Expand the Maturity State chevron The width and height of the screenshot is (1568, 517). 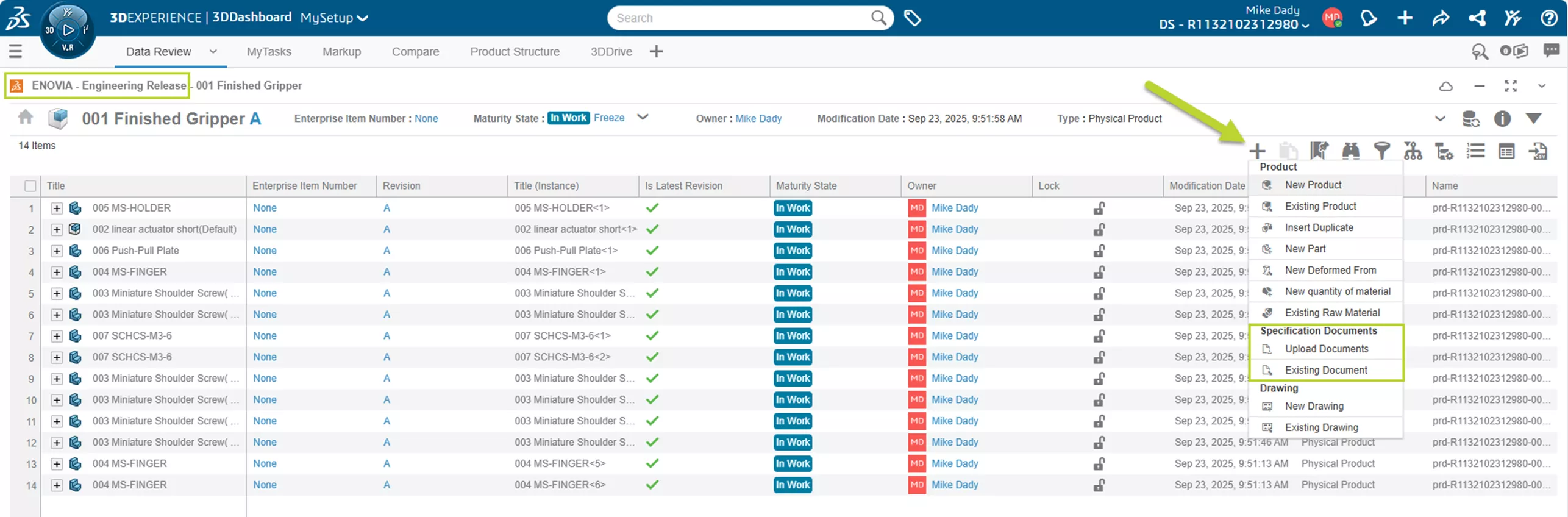tap(643, 117)
